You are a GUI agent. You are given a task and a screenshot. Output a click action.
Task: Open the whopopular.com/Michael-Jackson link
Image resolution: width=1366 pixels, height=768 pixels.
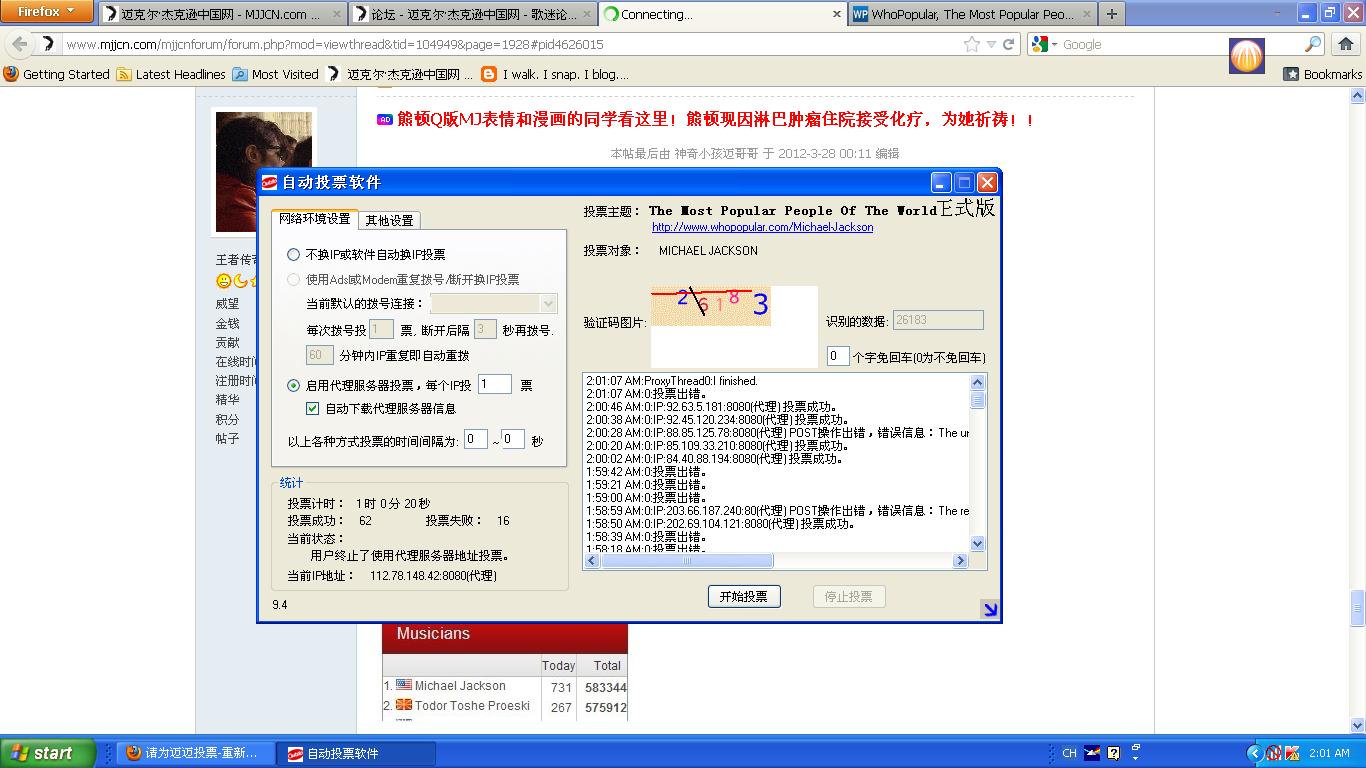(x=762, y=227)
